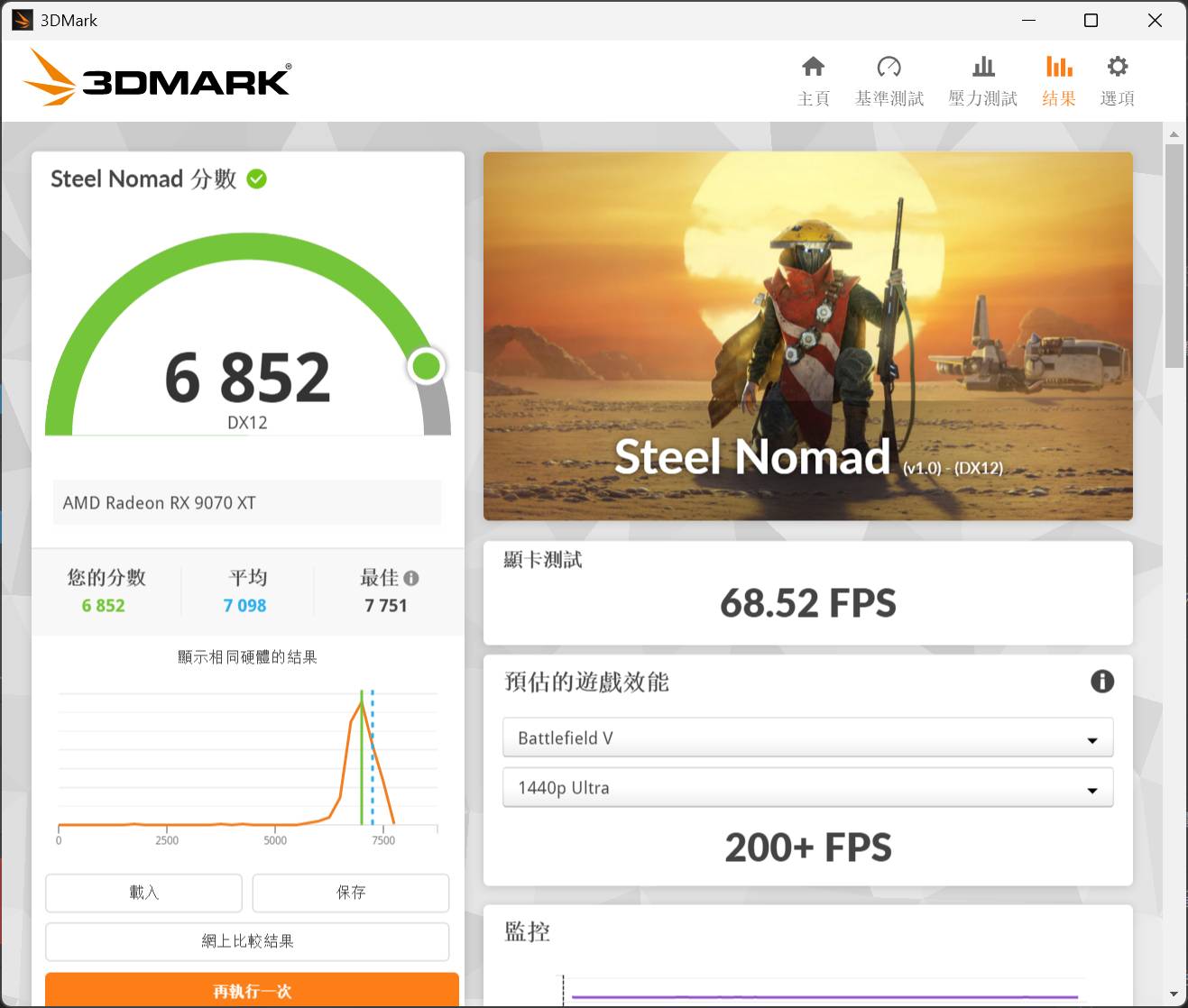This screenshot has width=1188, height=1008.
Task: Click info icon for 預估的遊戲效能
Action: click(x=1102, y=681)
